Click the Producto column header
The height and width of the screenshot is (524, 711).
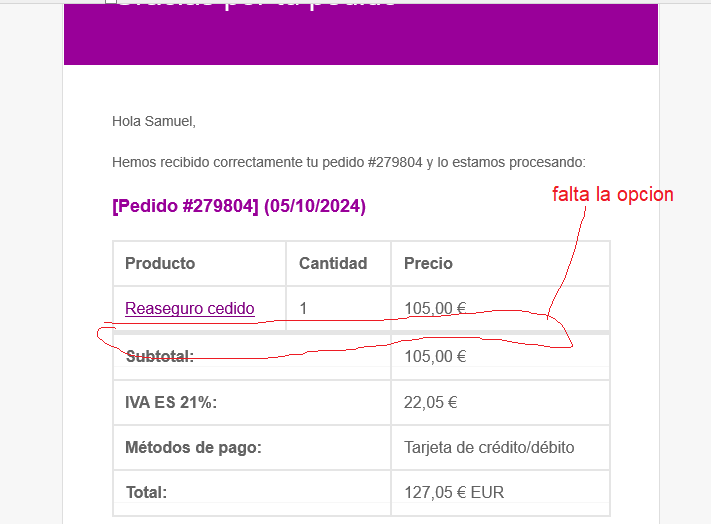[x=160, y=263]
